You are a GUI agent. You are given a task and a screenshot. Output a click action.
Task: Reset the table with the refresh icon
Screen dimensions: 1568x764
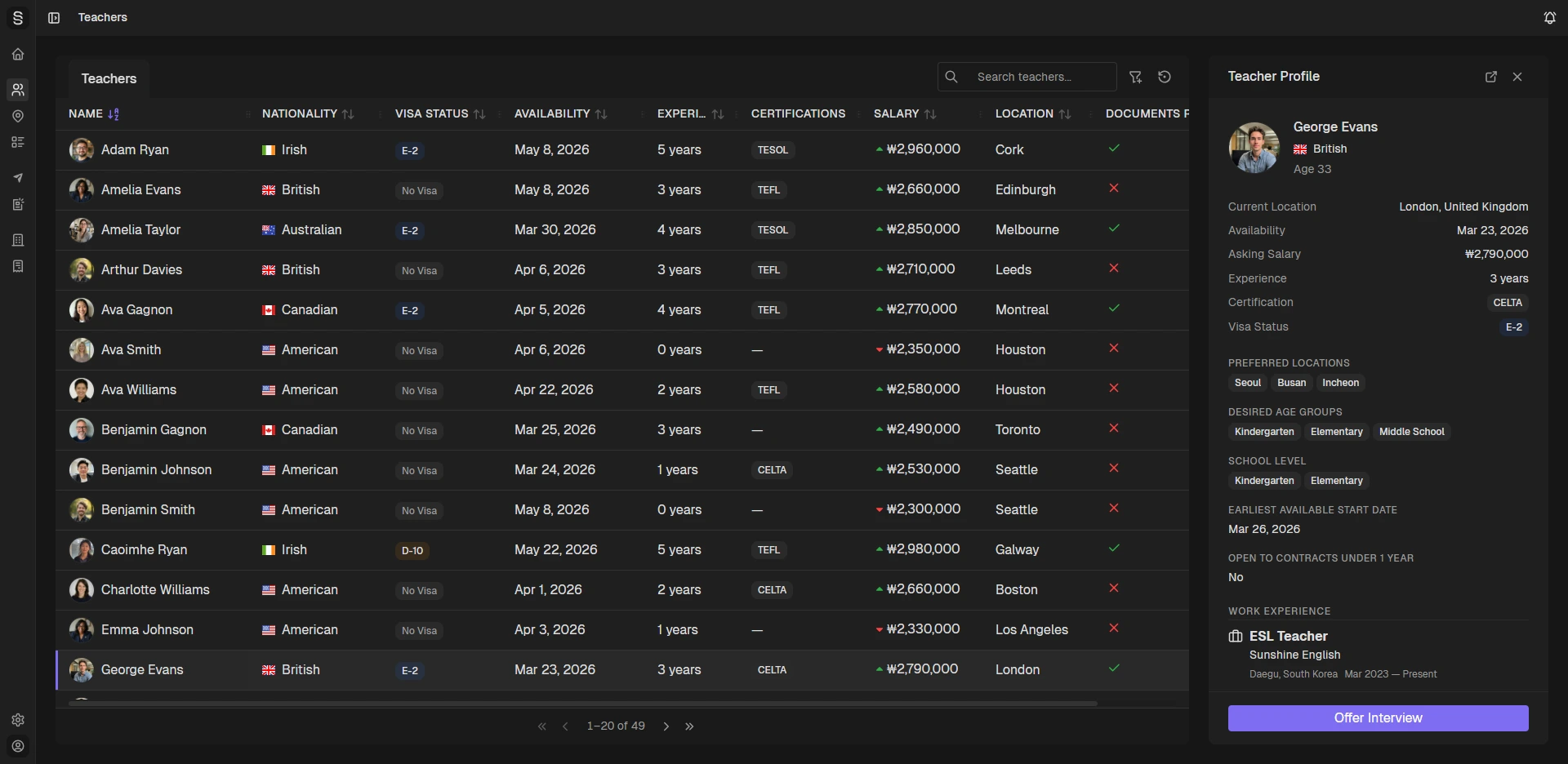[x=1165, y=77]
